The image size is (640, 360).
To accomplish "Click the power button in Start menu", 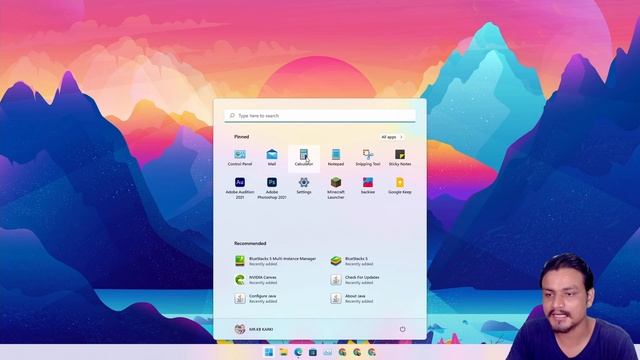I will [403, 329].
